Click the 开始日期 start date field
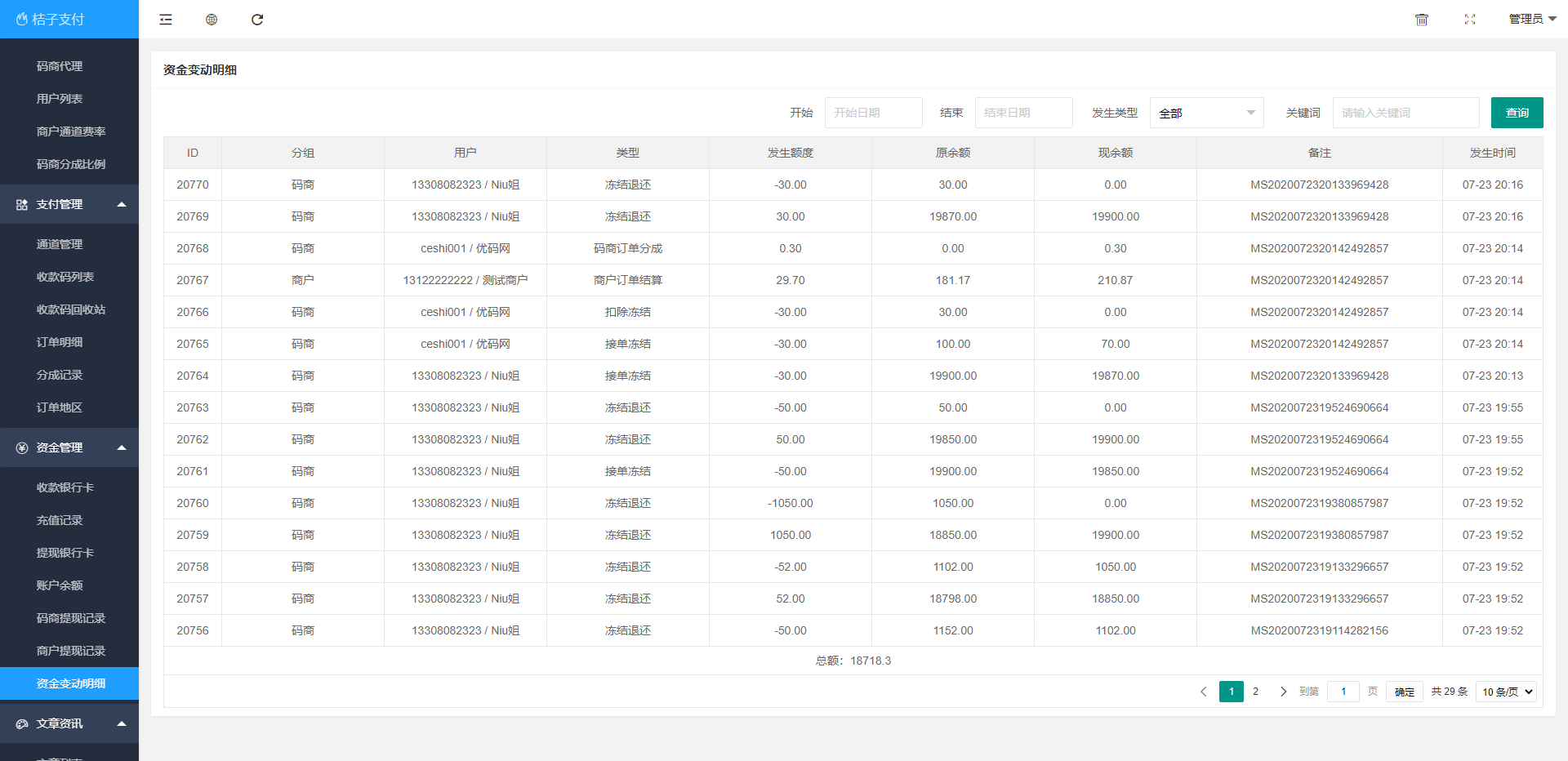 873,113
